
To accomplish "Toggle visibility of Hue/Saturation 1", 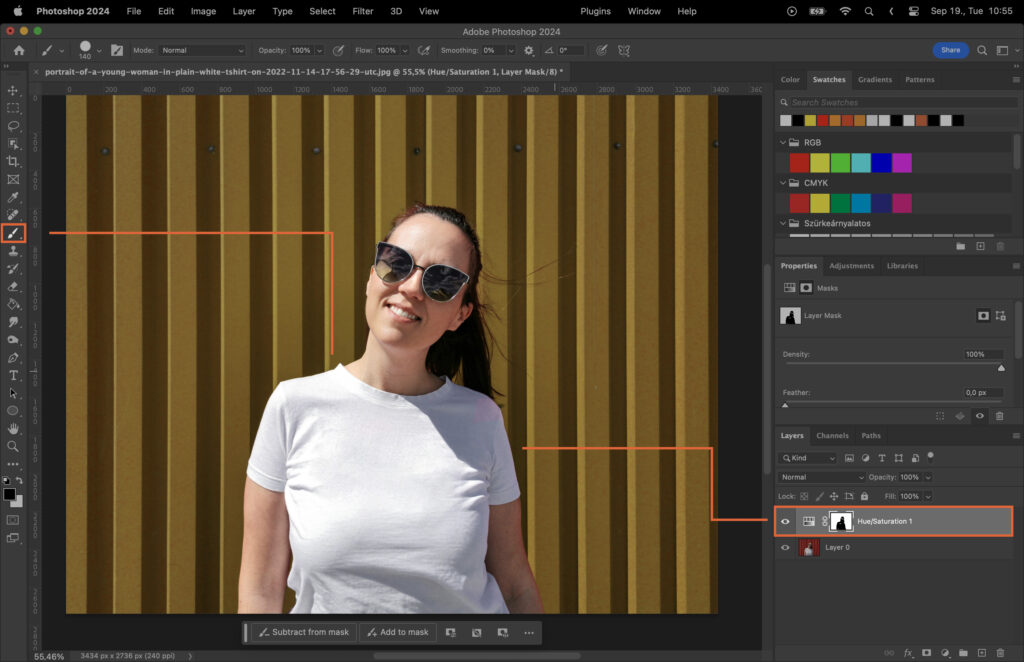I will [784, 520].
